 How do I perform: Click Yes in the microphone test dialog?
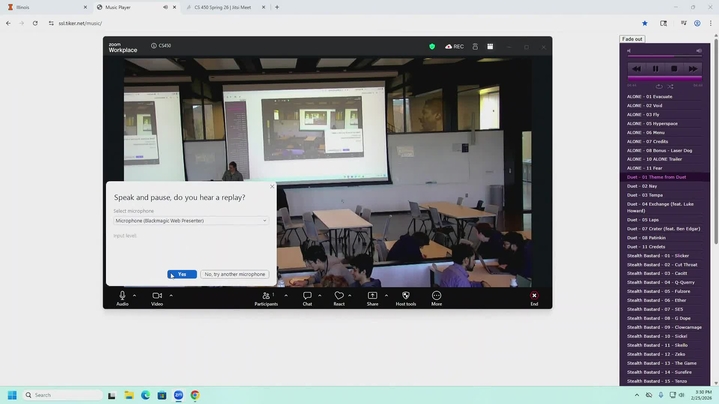[182, 274]
